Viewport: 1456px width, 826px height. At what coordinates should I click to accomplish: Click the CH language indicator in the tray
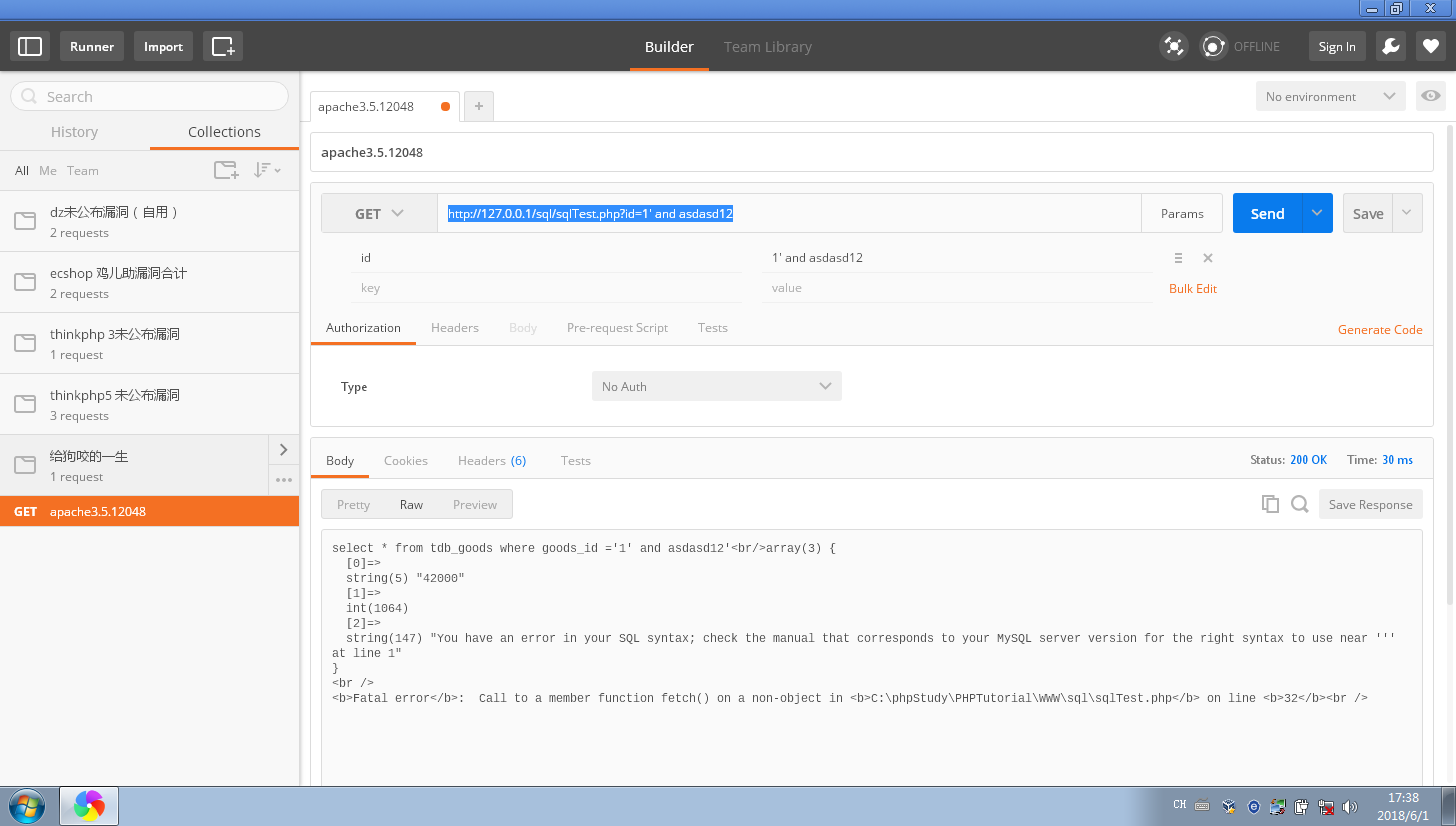click(1180, 805)
